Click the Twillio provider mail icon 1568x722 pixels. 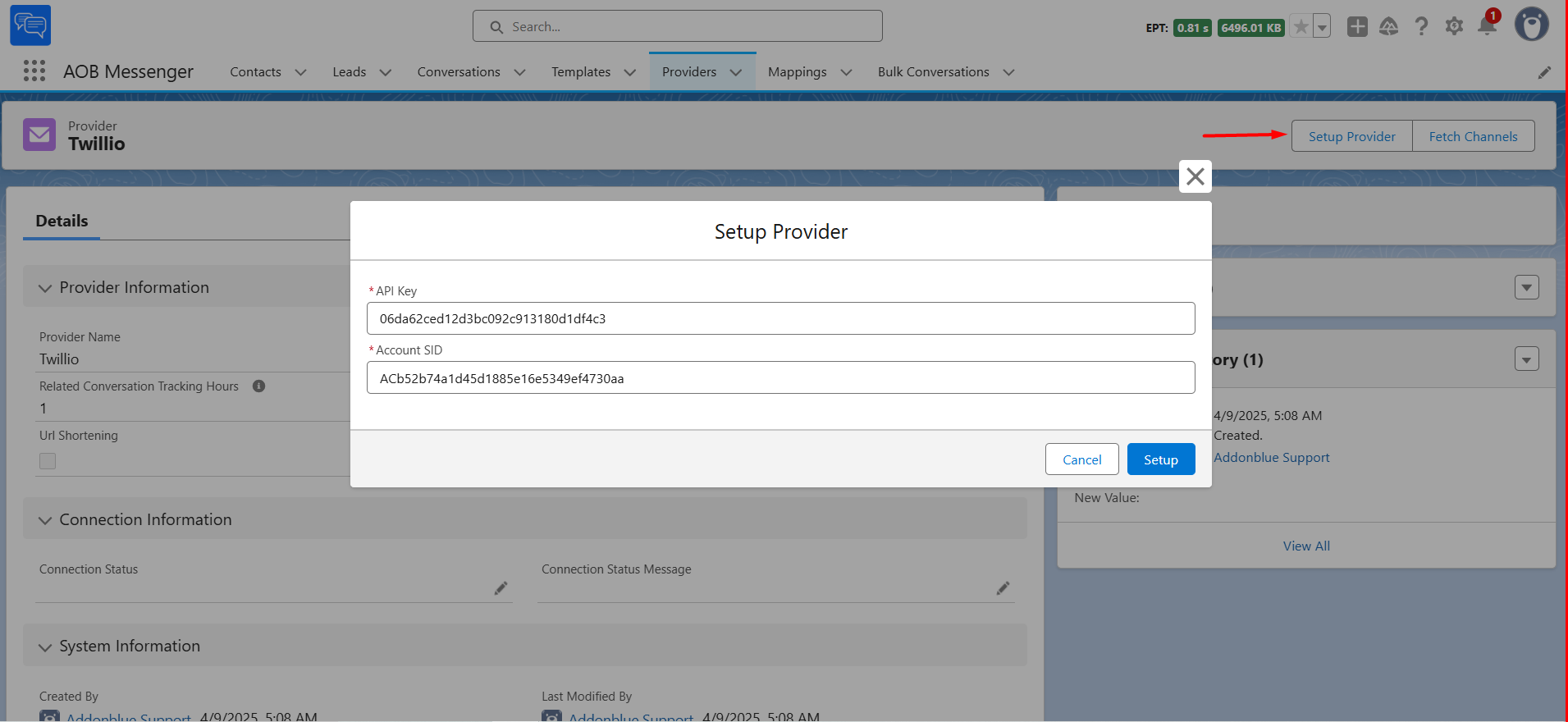[39, 135]
